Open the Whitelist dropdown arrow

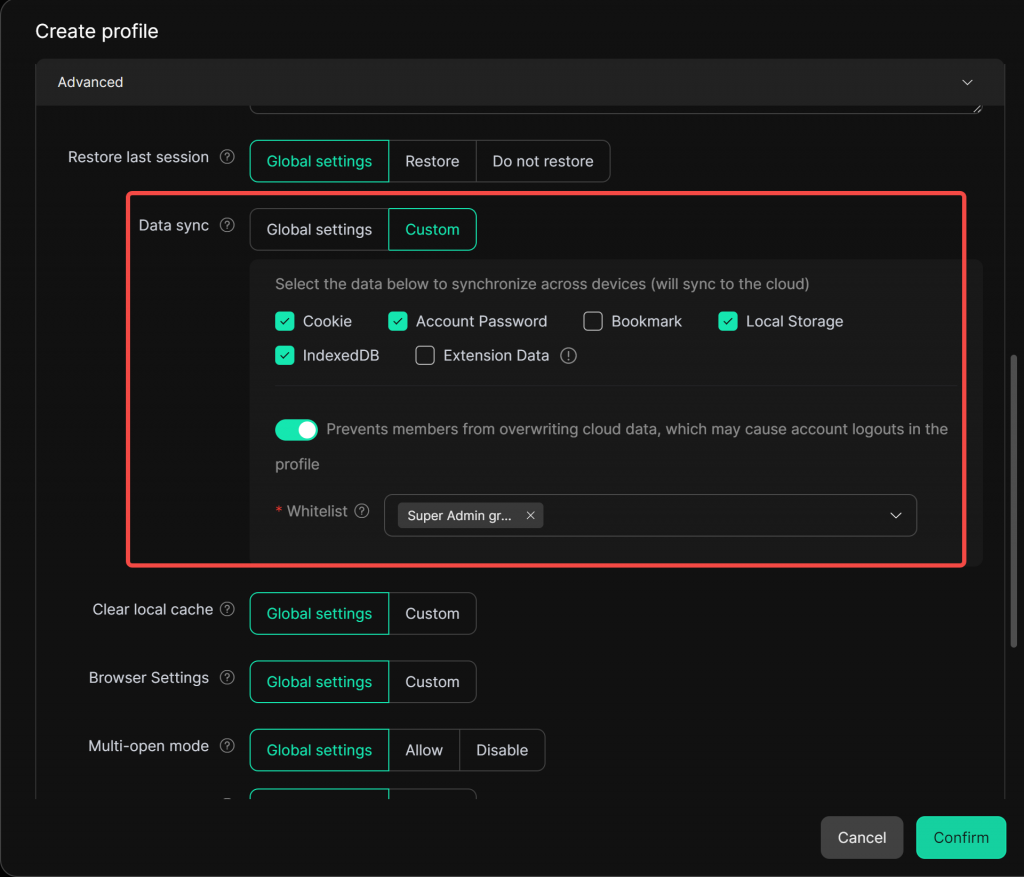(x=896, y=516)
